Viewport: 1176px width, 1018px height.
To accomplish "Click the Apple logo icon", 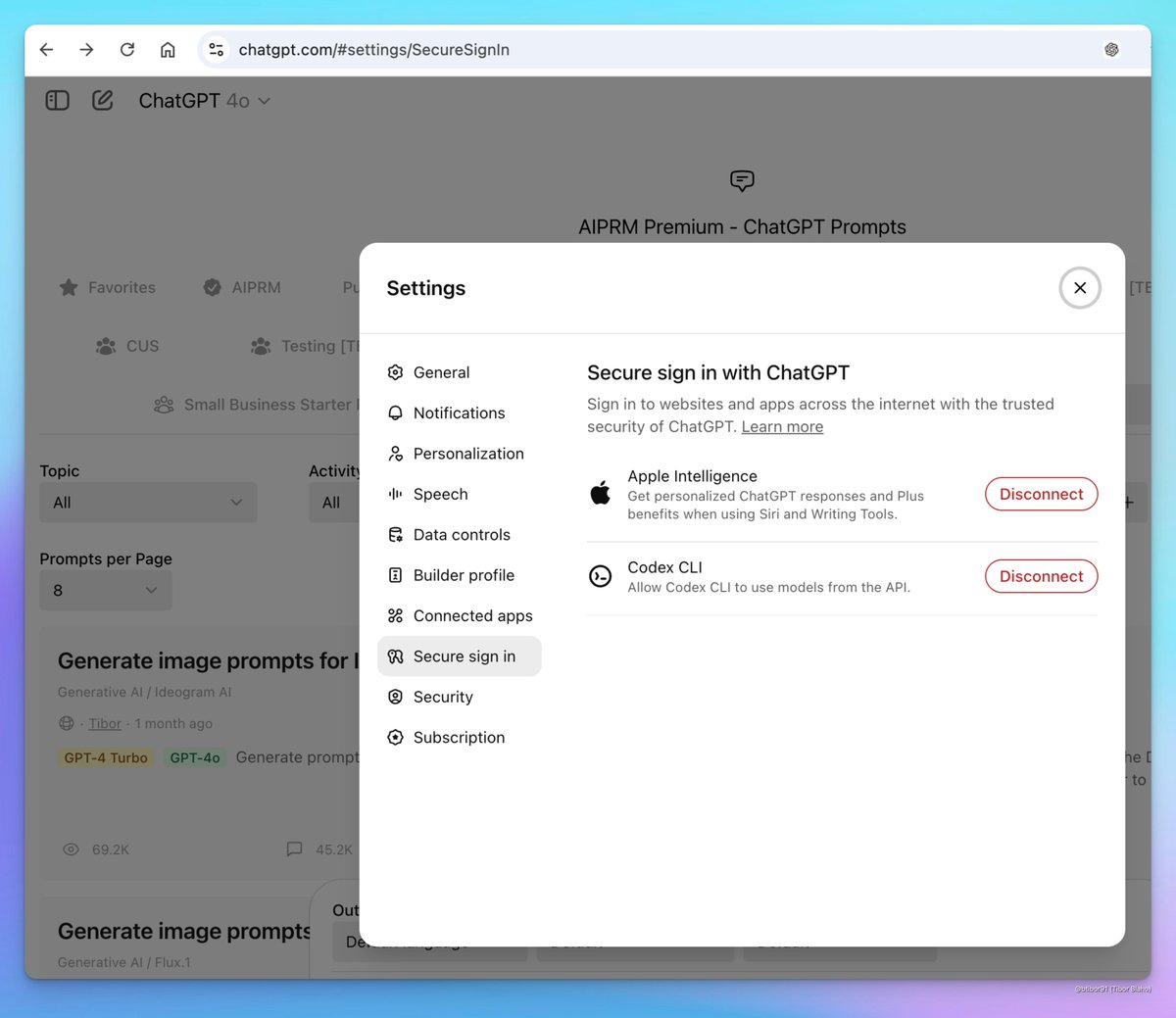I will 601,493.
